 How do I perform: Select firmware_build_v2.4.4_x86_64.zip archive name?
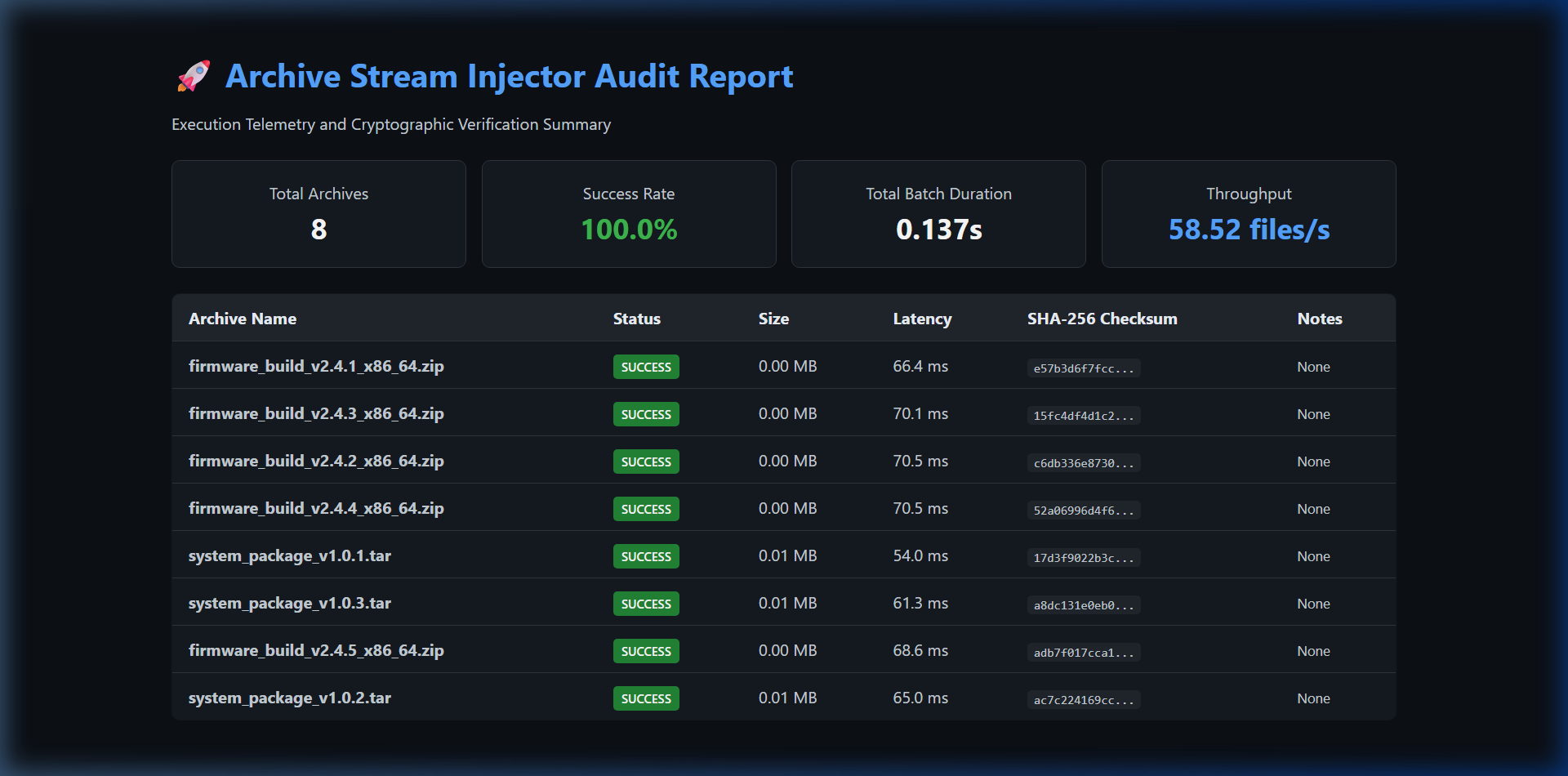tap(316, 508)
